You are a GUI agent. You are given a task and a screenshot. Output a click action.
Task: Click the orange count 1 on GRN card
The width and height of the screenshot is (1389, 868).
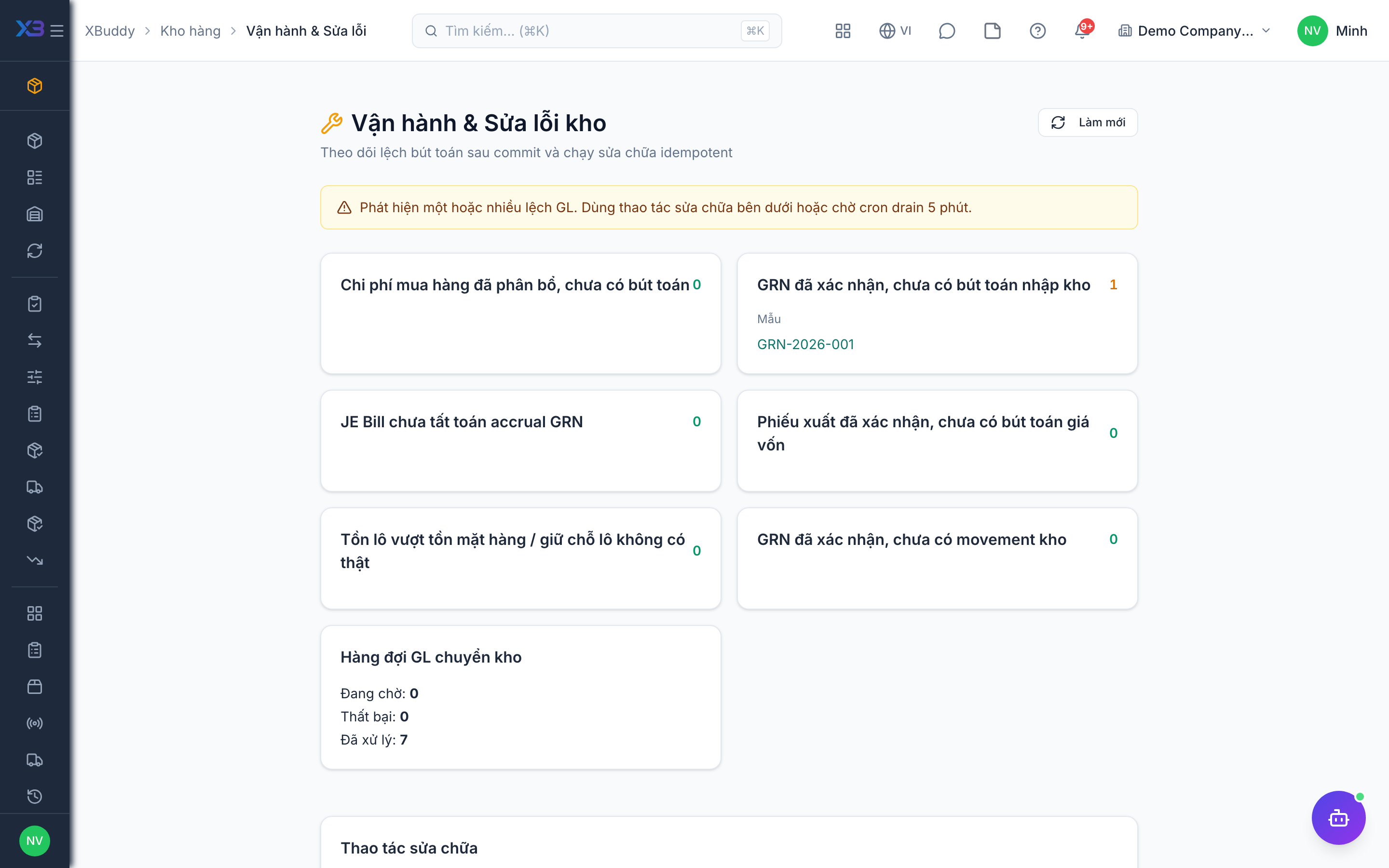click(x=1114, y=285)
